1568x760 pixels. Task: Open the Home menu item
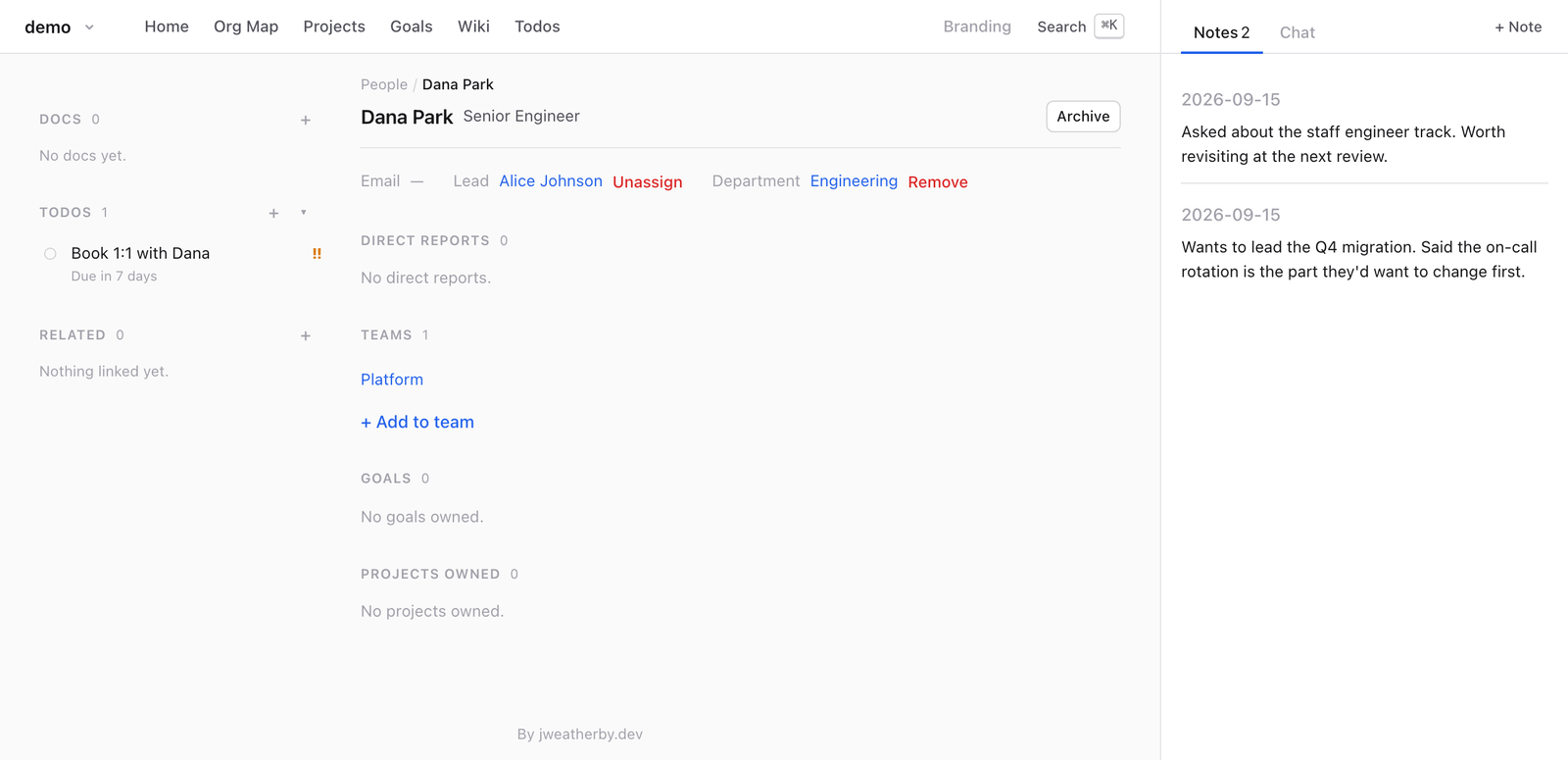pos(167,26)
